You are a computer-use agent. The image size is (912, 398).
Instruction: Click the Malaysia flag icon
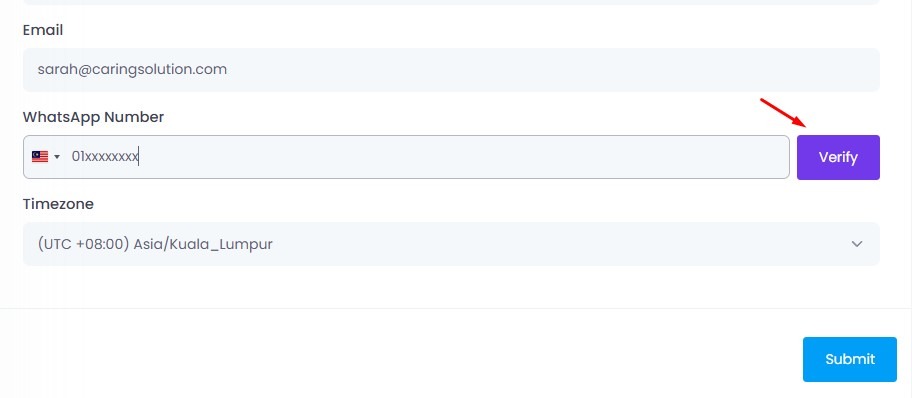click(x=40, y=157)
